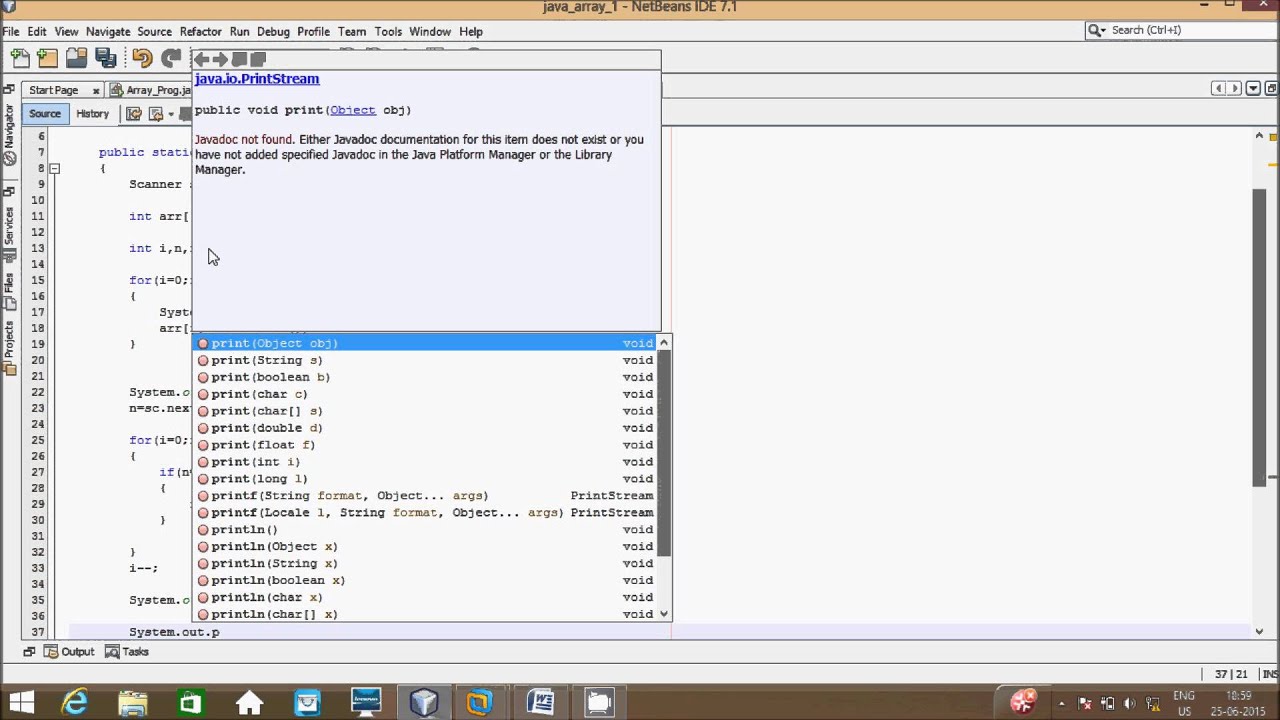This screenshot has height=720, width=1280.
Task: Maximize the editor window icon
Action: [1270, 89]
